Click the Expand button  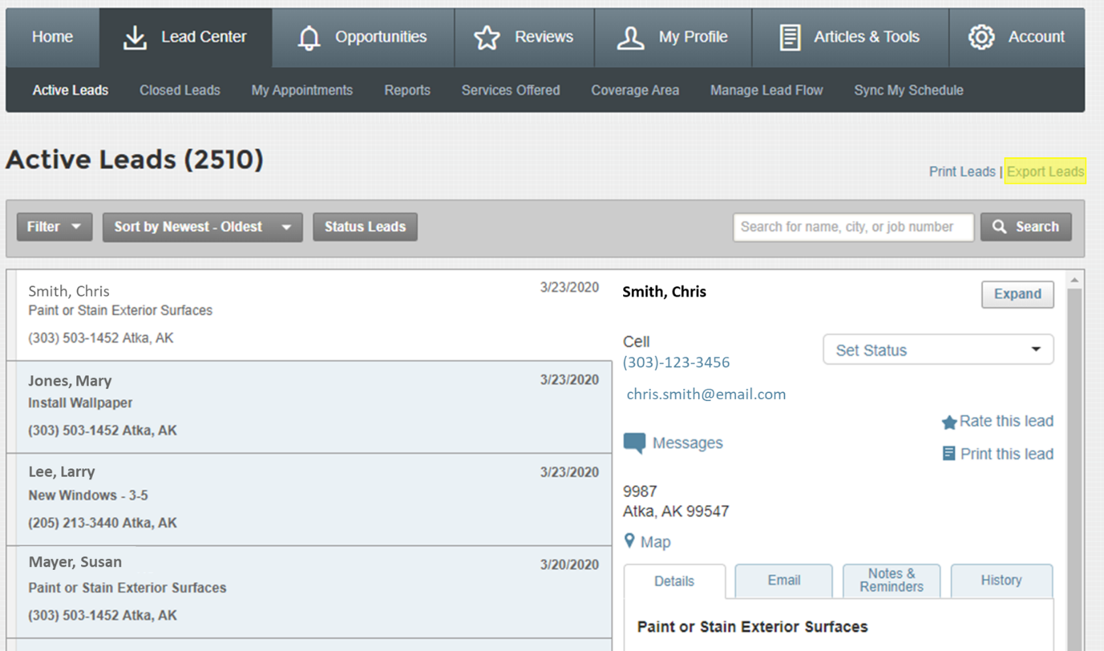pyautogui.click(x=1017, y=294)
